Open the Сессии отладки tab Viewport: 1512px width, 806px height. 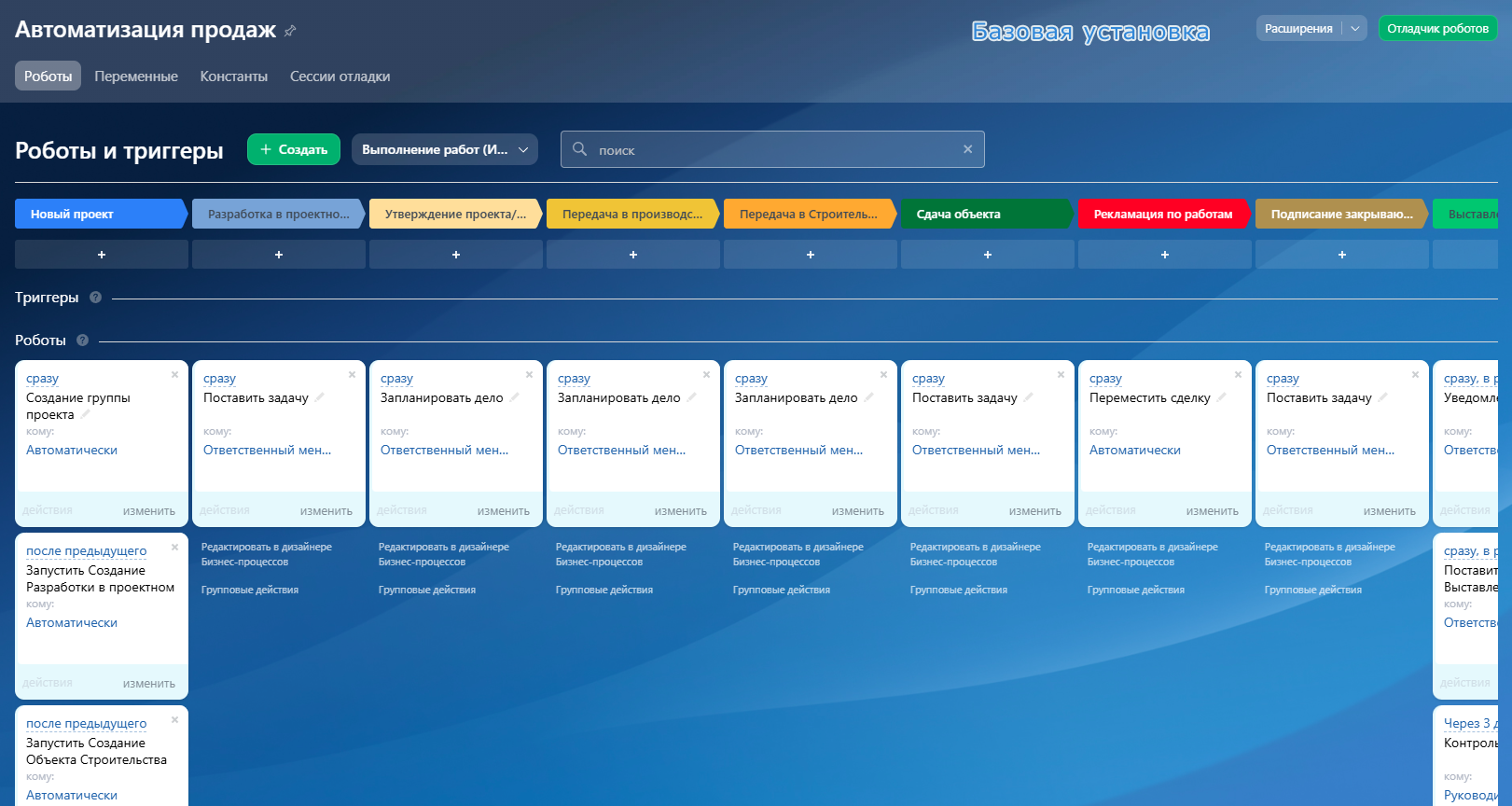pyautogui.click(x=340, y=76)
